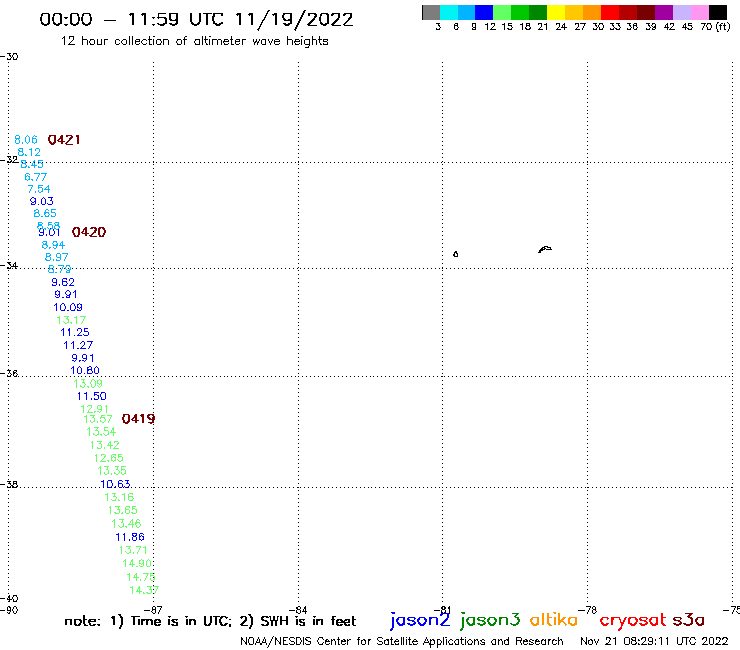
Task: Click the larger island outline on the map
Action: tap(545, 249)
